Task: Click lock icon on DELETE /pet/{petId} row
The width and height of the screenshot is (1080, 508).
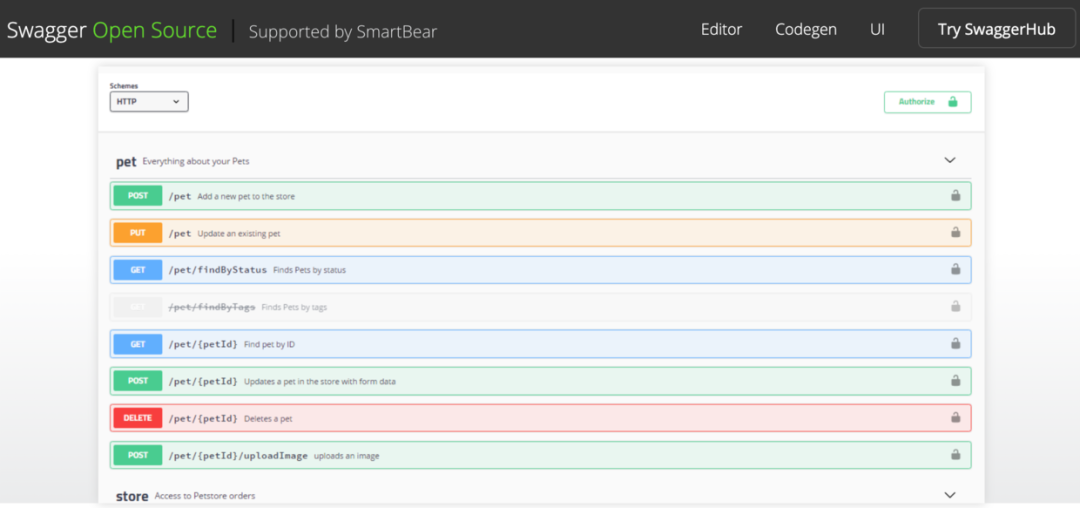Action: click(x=955, y=417)
